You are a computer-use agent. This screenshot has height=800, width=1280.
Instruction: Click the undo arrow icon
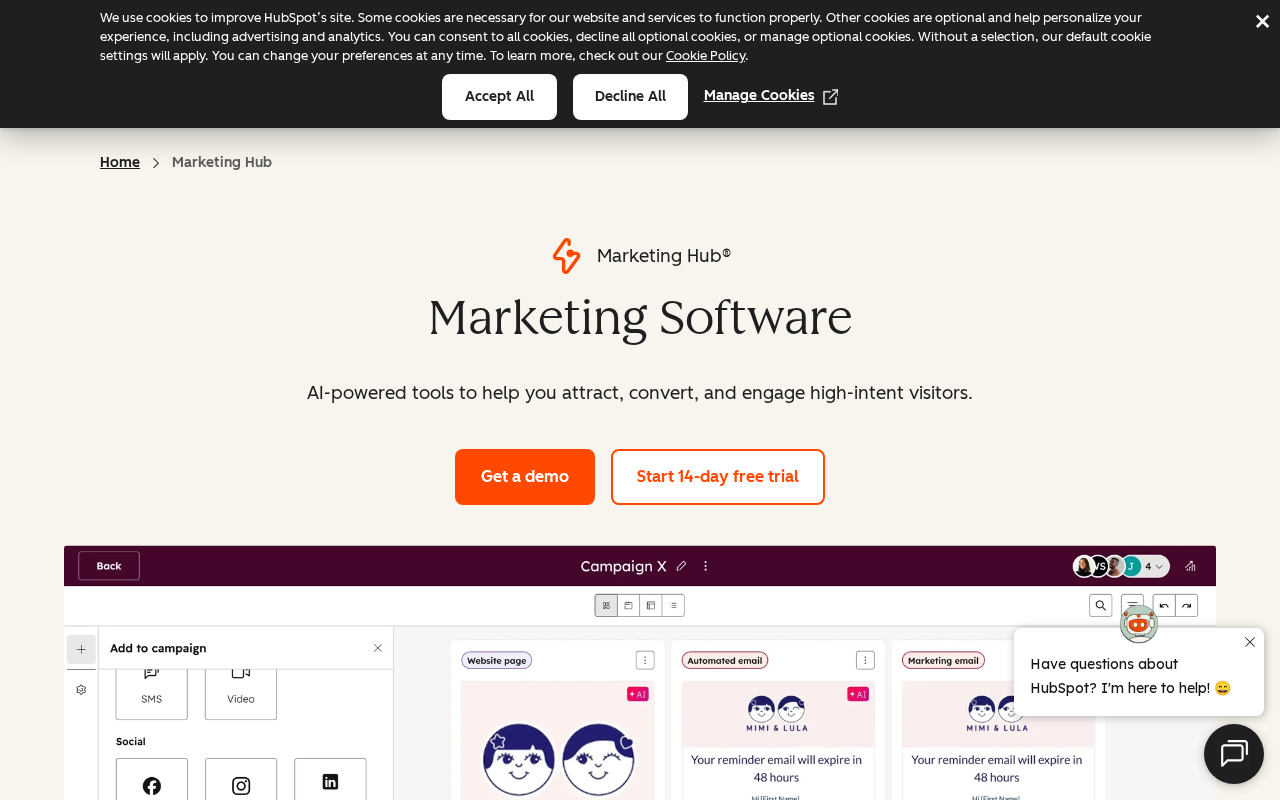1164,605
